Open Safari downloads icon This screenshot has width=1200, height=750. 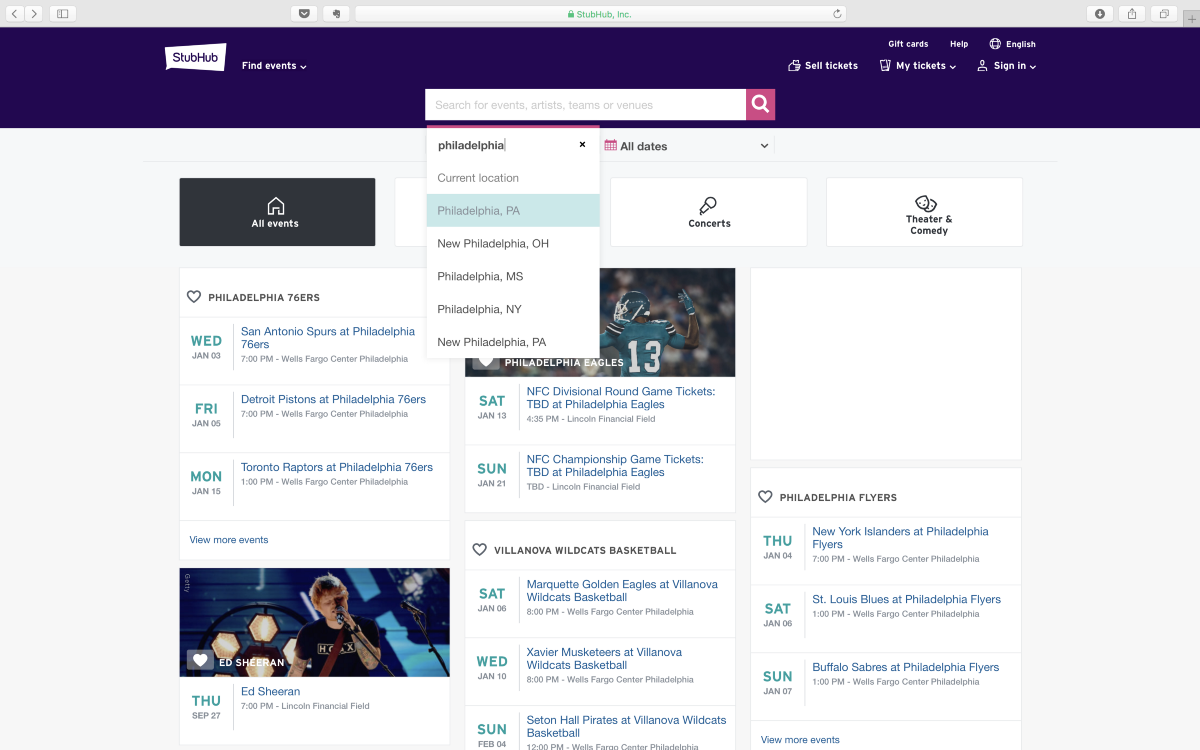click(1100, 14)
